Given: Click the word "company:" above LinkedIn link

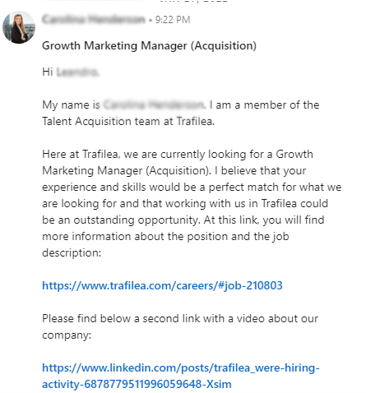Looking at the screenshot, I should (x=67, y=335).
